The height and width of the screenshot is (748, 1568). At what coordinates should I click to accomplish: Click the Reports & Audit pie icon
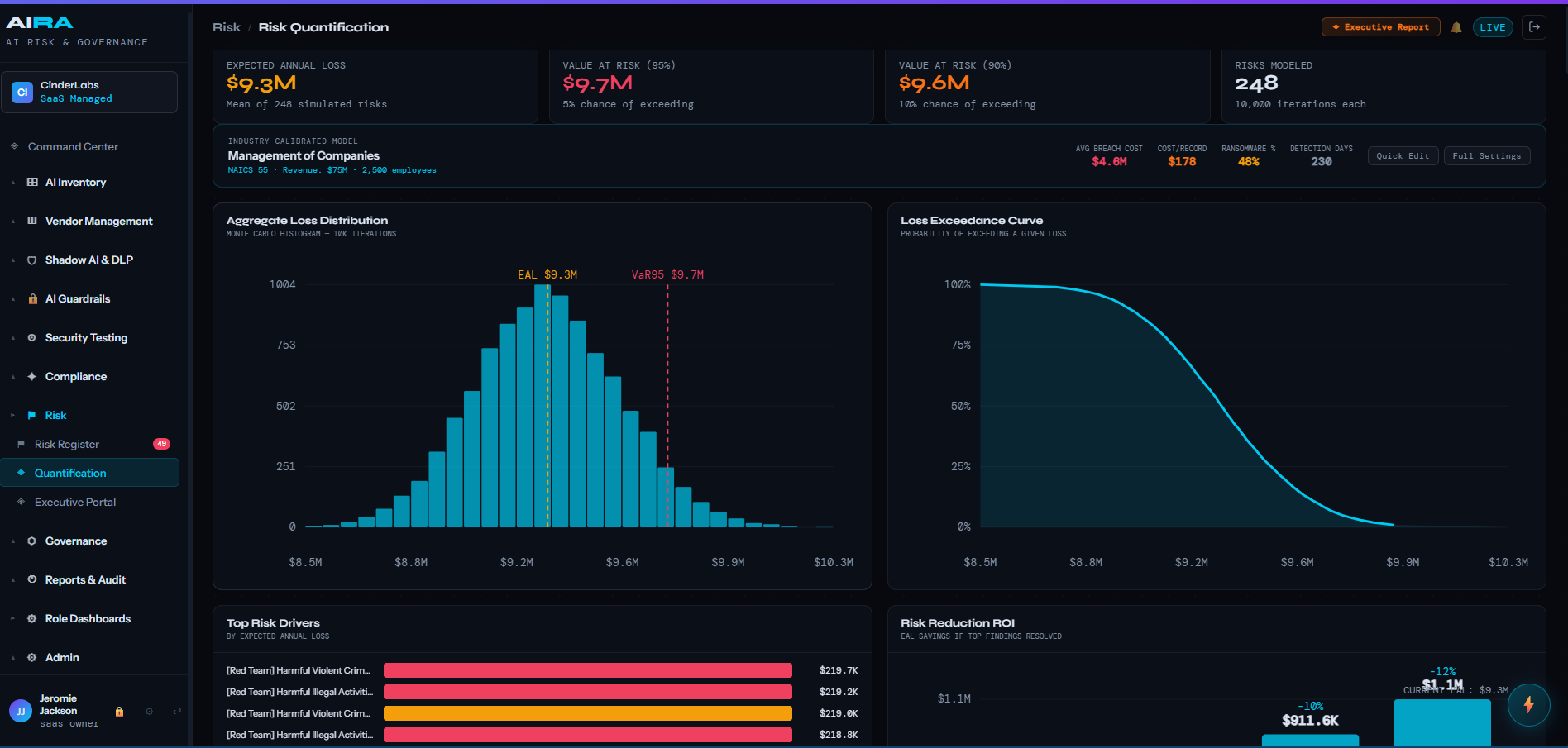[32, 579]
